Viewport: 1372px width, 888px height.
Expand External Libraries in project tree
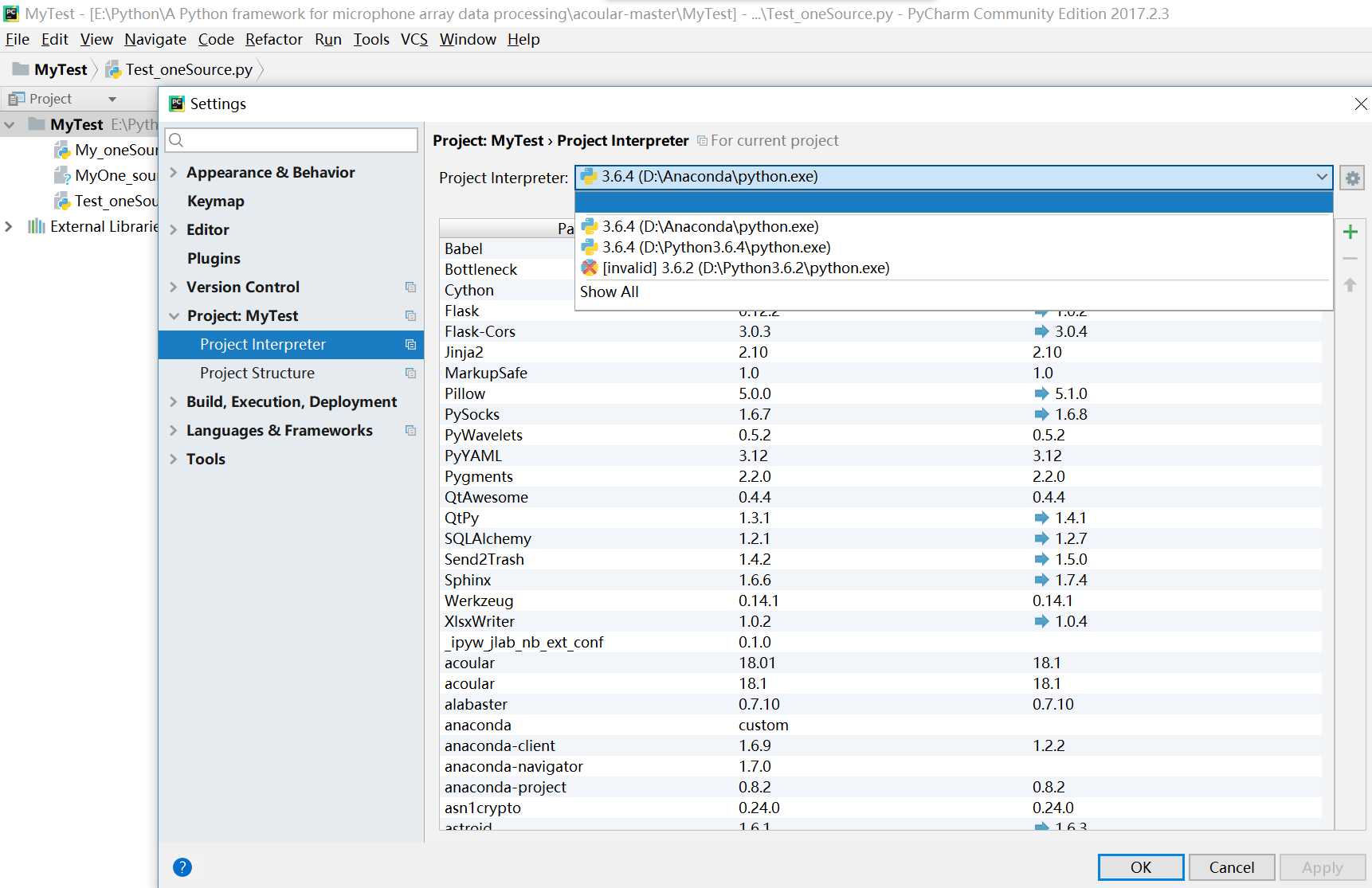click(9, 226)
